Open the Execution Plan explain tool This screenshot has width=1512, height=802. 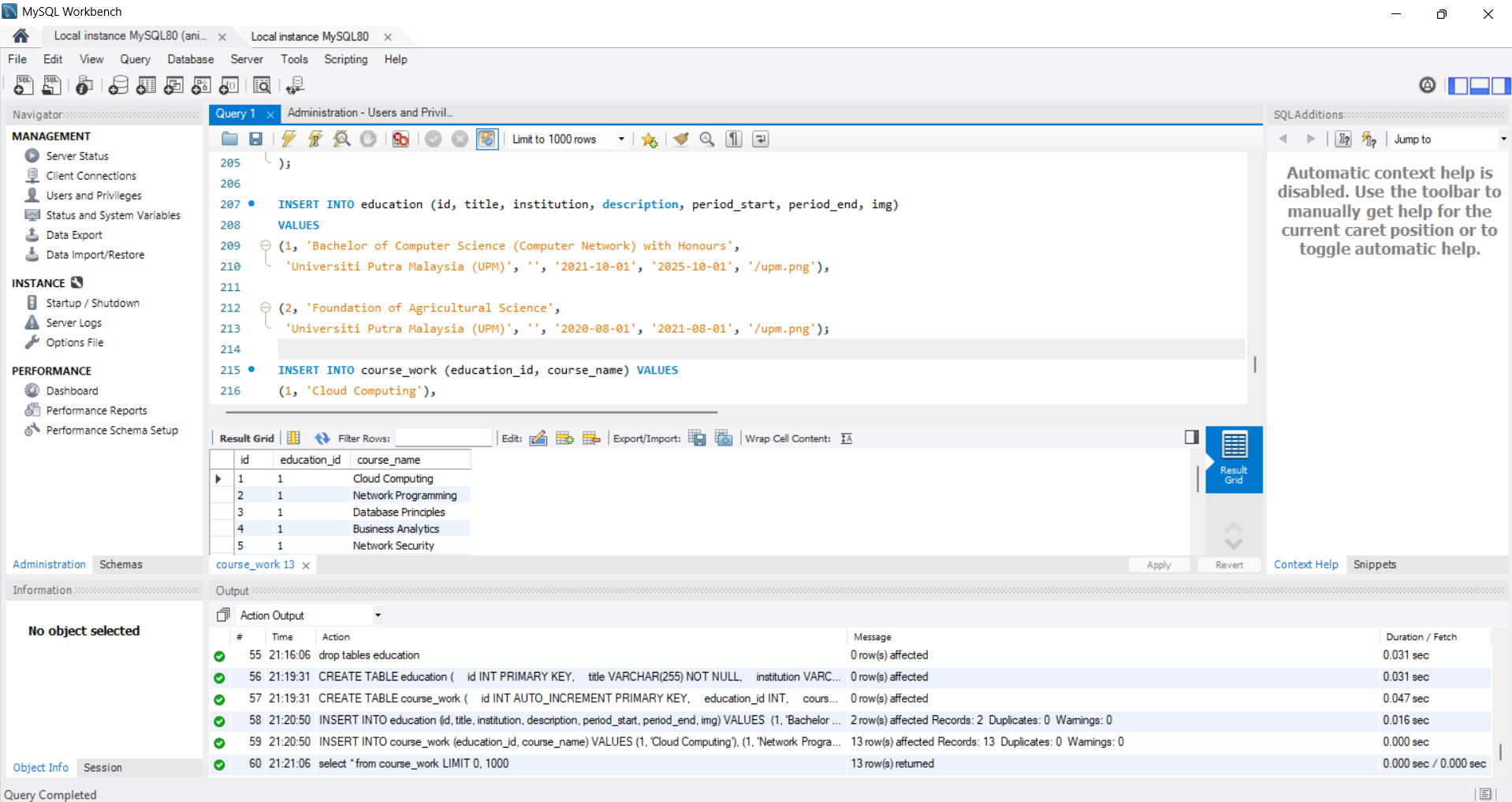coord(341,139)
